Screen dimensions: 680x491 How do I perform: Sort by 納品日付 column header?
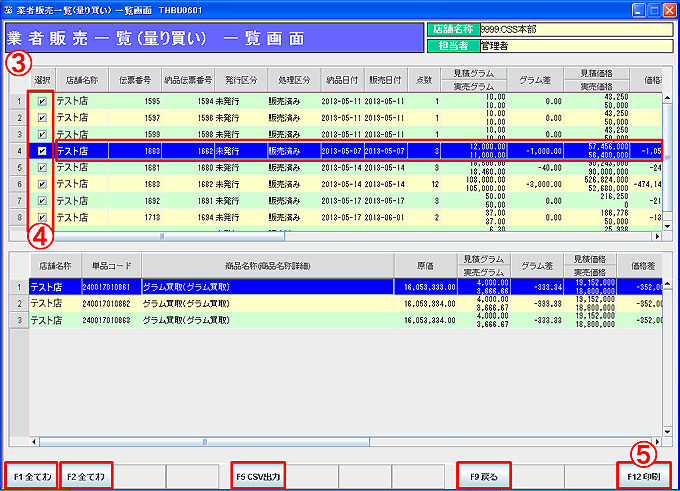[x=341, y=79]
